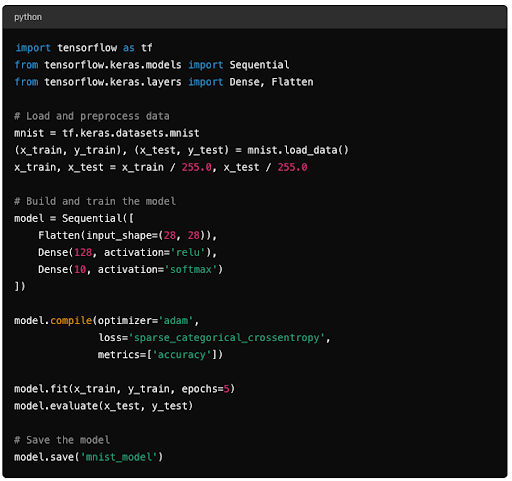Click 'Dense, Flatten' in the layers import

point(271,82)
